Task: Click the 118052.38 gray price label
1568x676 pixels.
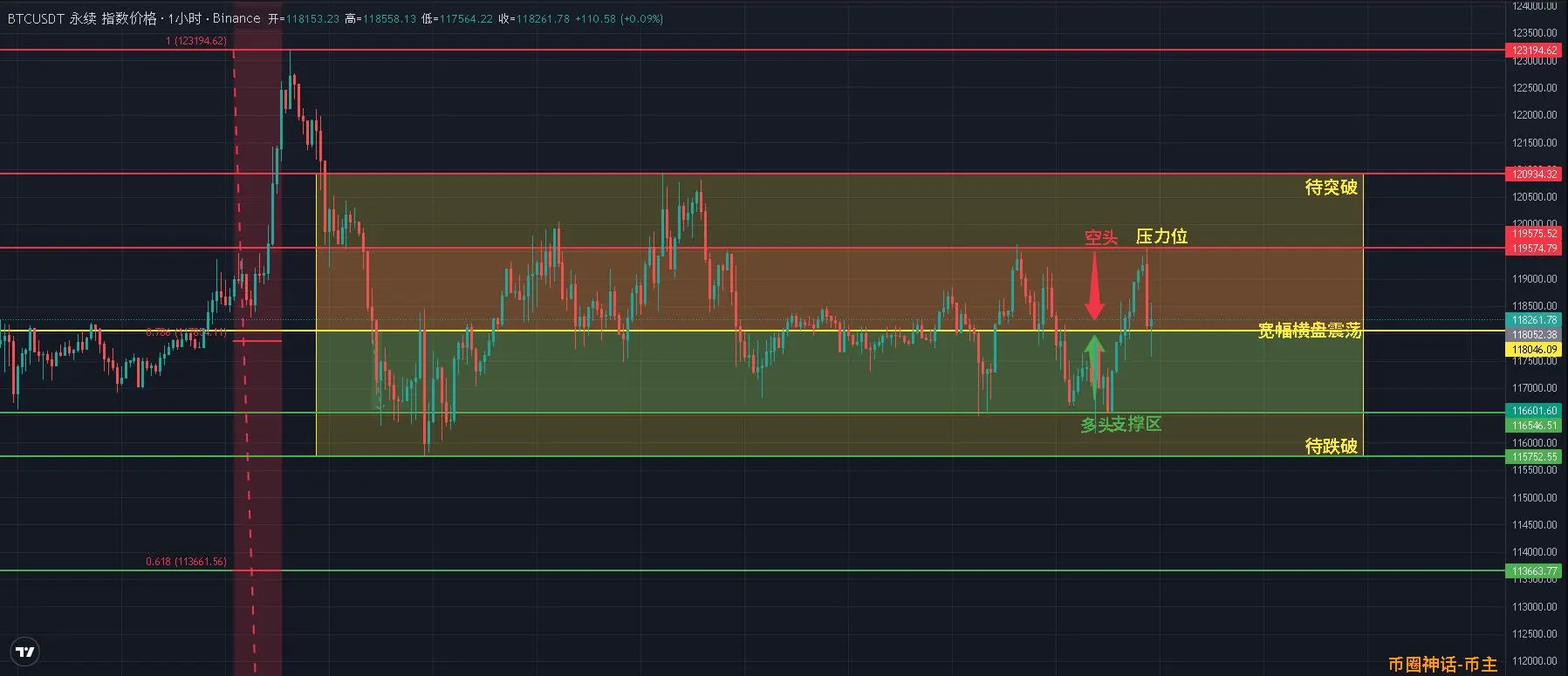Action: pos(1535,335)
